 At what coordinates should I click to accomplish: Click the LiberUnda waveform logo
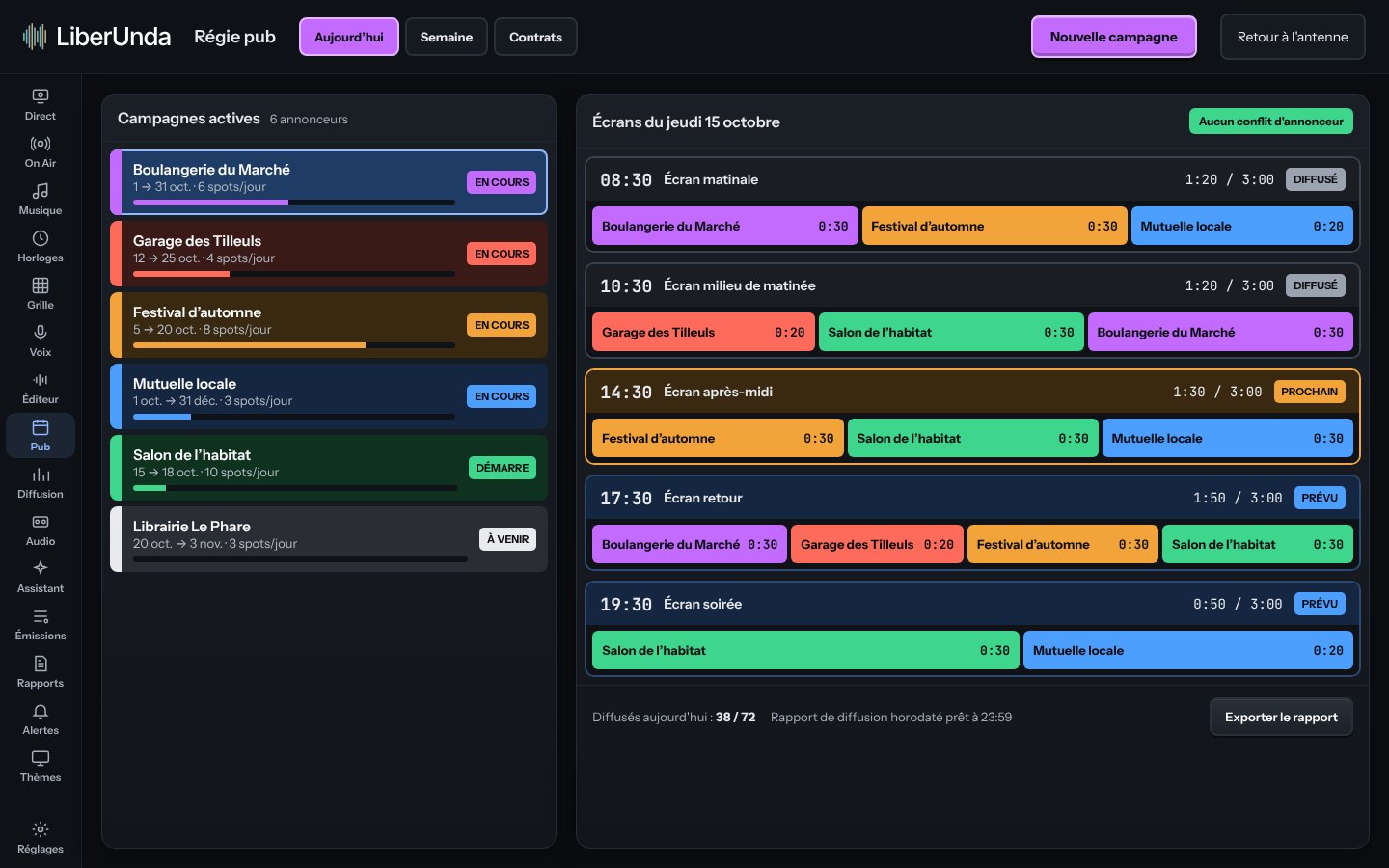[x=35, y=37]
